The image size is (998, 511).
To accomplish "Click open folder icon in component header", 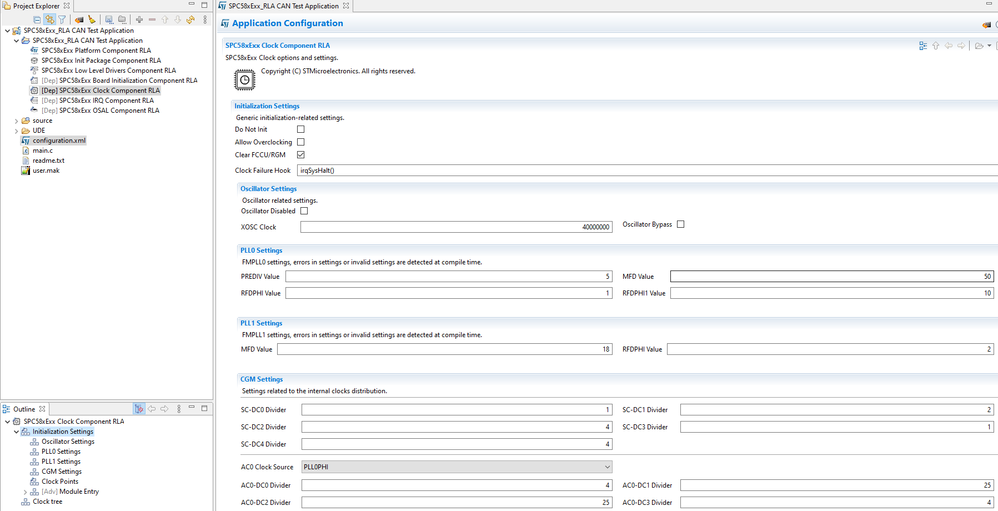I will point(979,46).
